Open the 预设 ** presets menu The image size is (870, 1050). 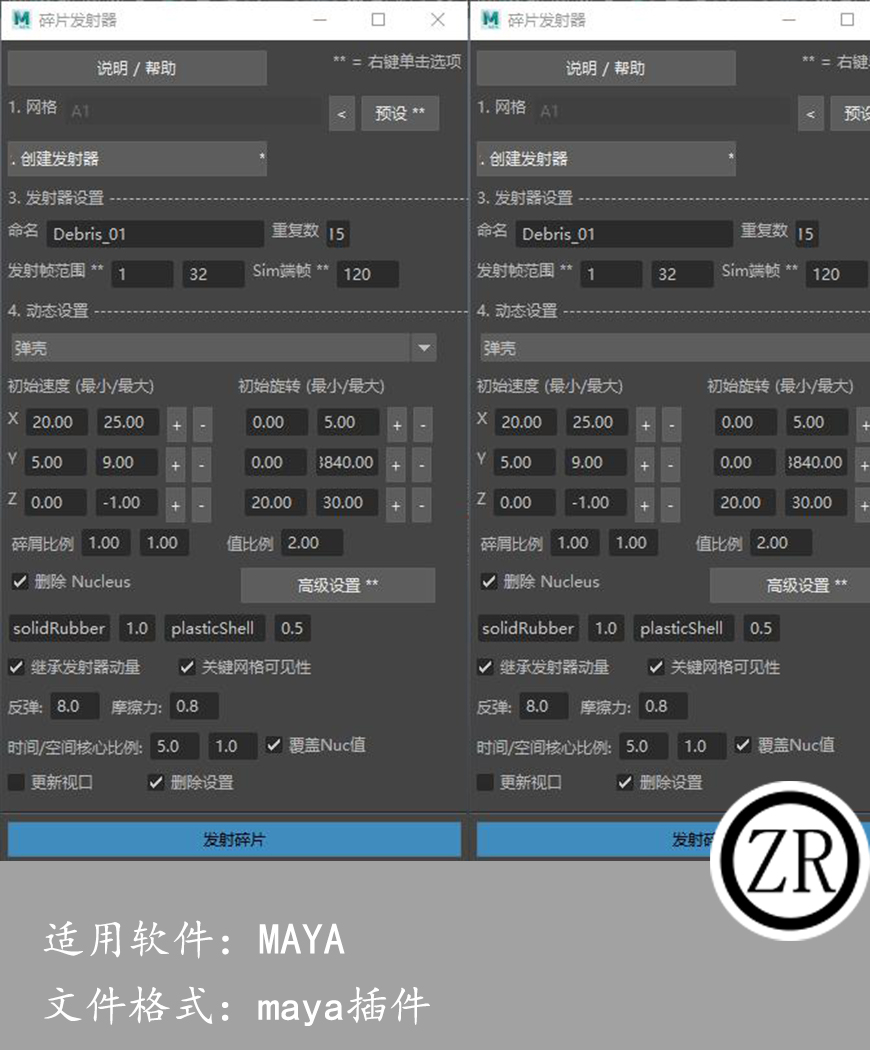click(x=400, y=113)
